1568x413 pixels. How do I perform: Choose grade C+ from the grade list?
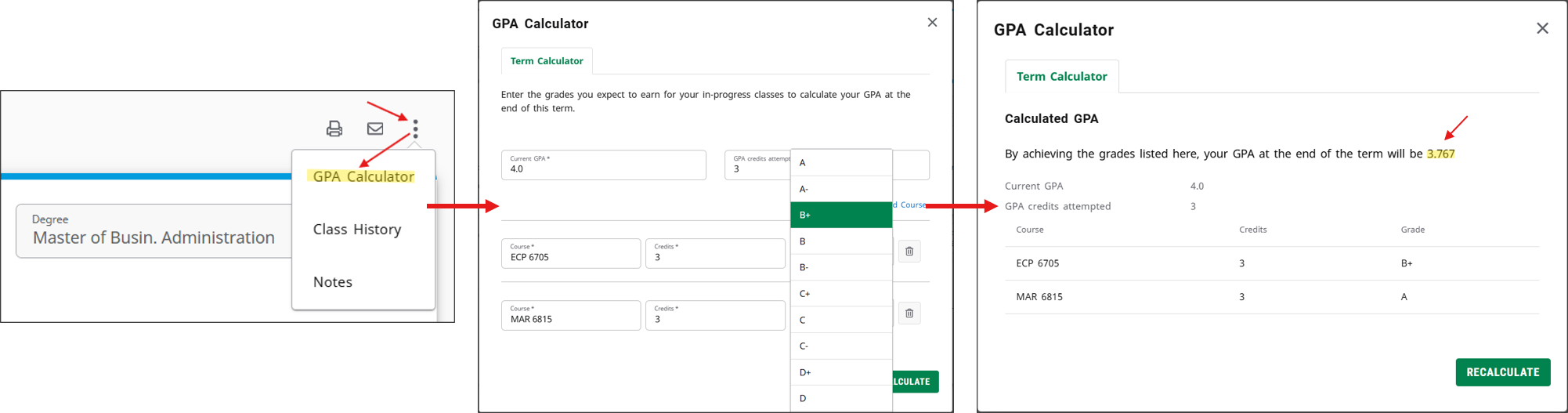click(x=840, y=294)
